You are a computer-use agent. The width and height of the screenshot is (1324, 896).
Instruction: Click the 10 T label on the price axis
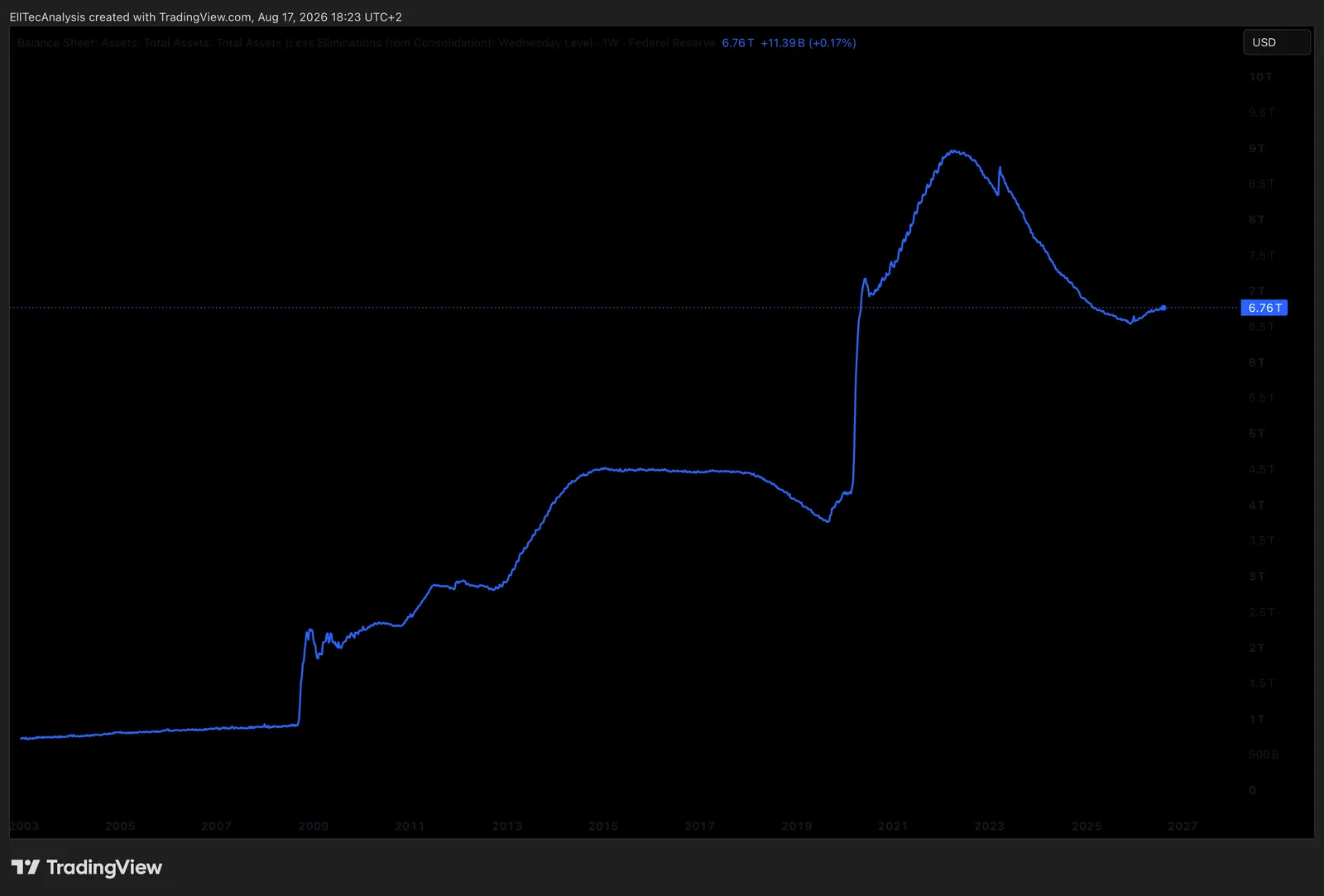click(x=1260, y=77)
